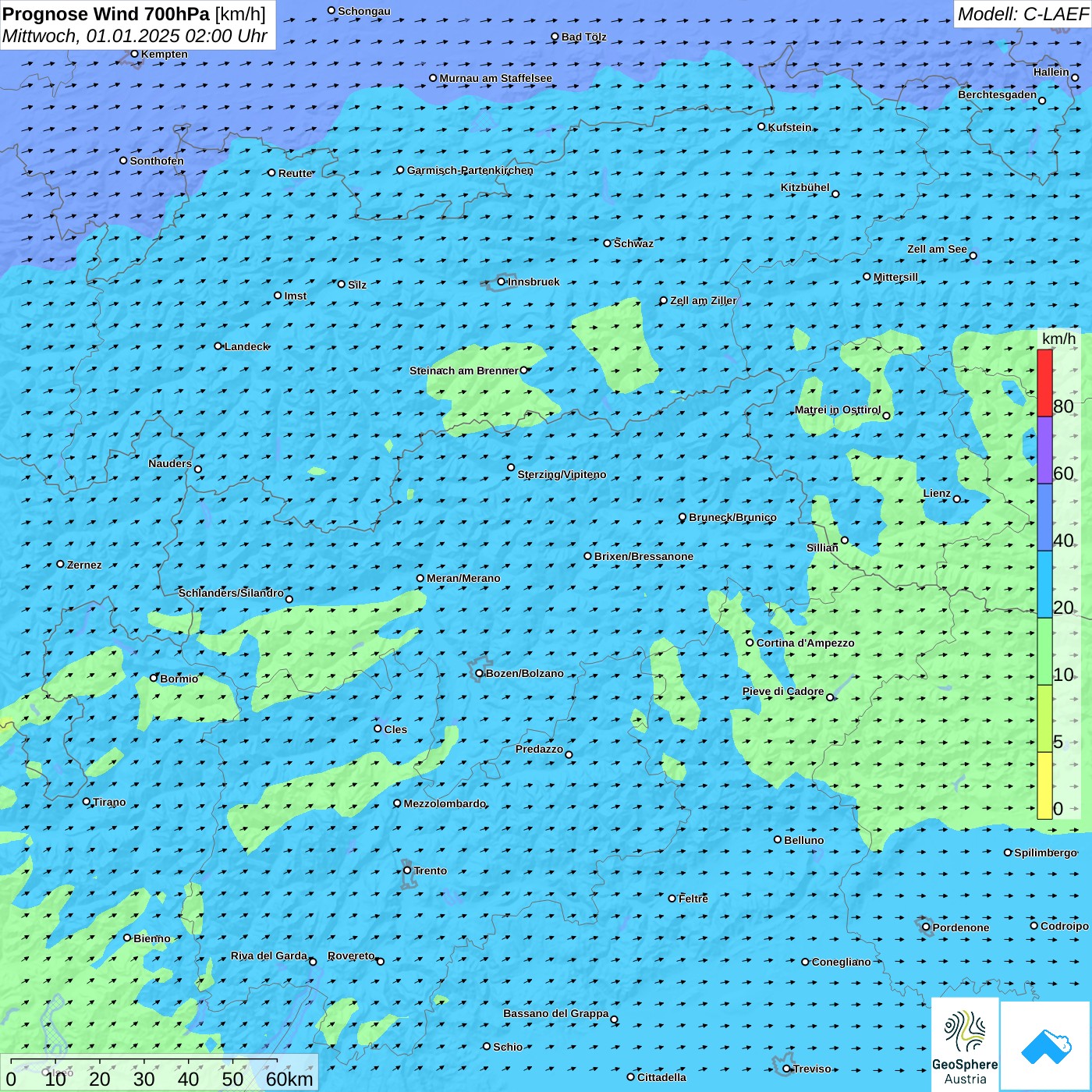The width and height of the screenshot is (1092, 1092).
Task: Click the Trento city marker
Action: pyautogui.click(x=407, y=870)
